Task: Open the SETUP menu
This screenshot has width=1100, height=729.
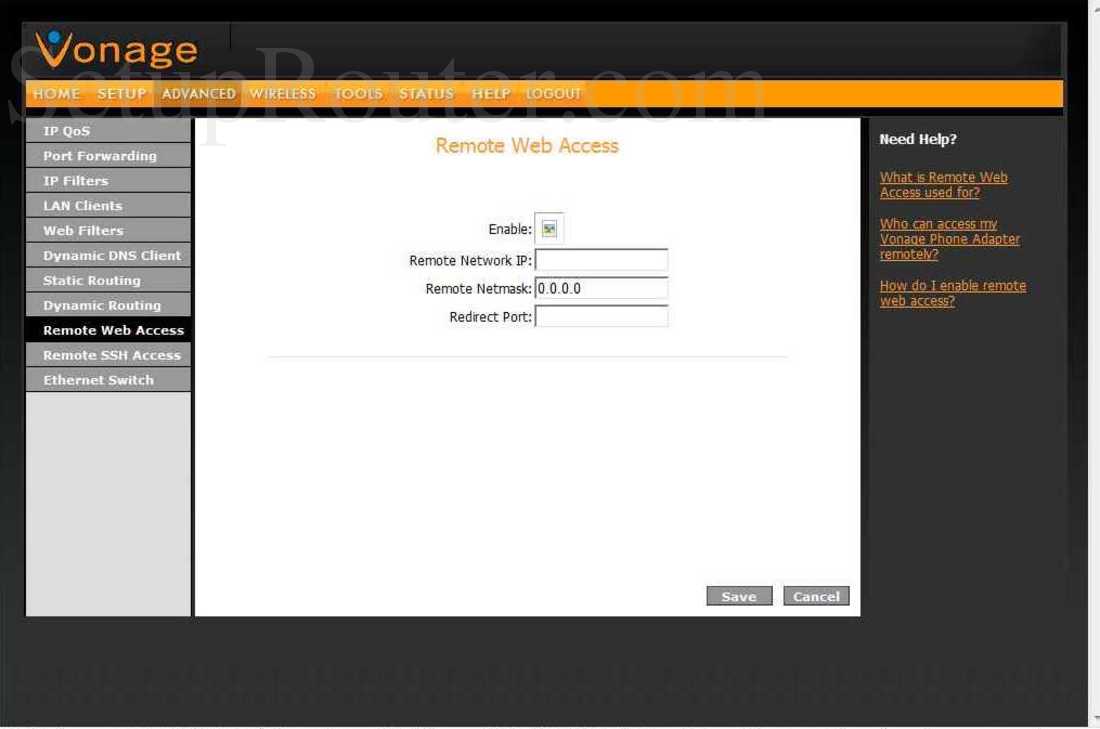Action: (121, 93)
